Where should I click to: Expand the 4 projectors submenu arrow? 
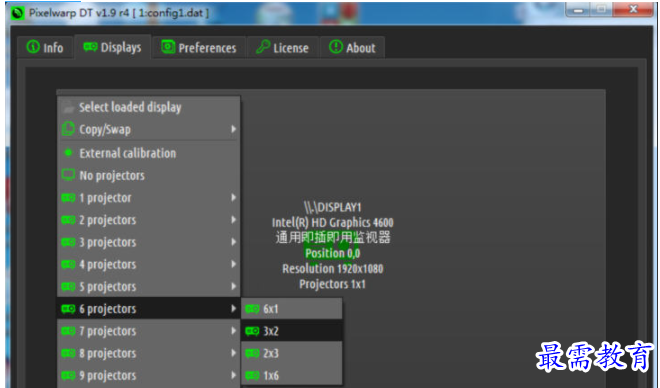(233, 264)
